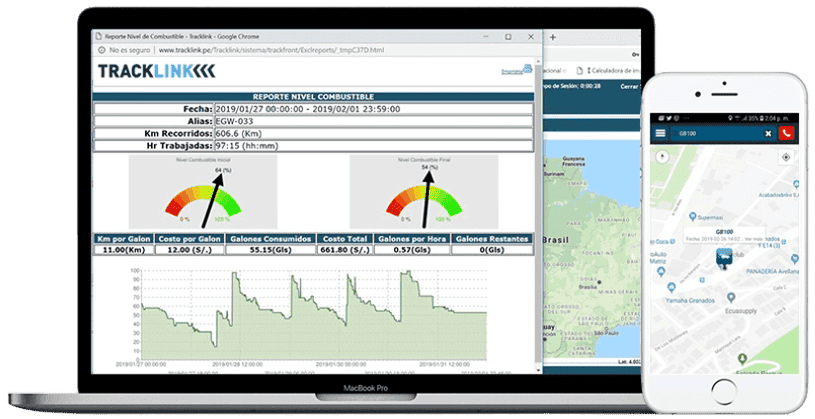The width and height of the screenshot is (815, 419).
Task: Open the hamburger menu in the phone app
Action: pos(660,133)
